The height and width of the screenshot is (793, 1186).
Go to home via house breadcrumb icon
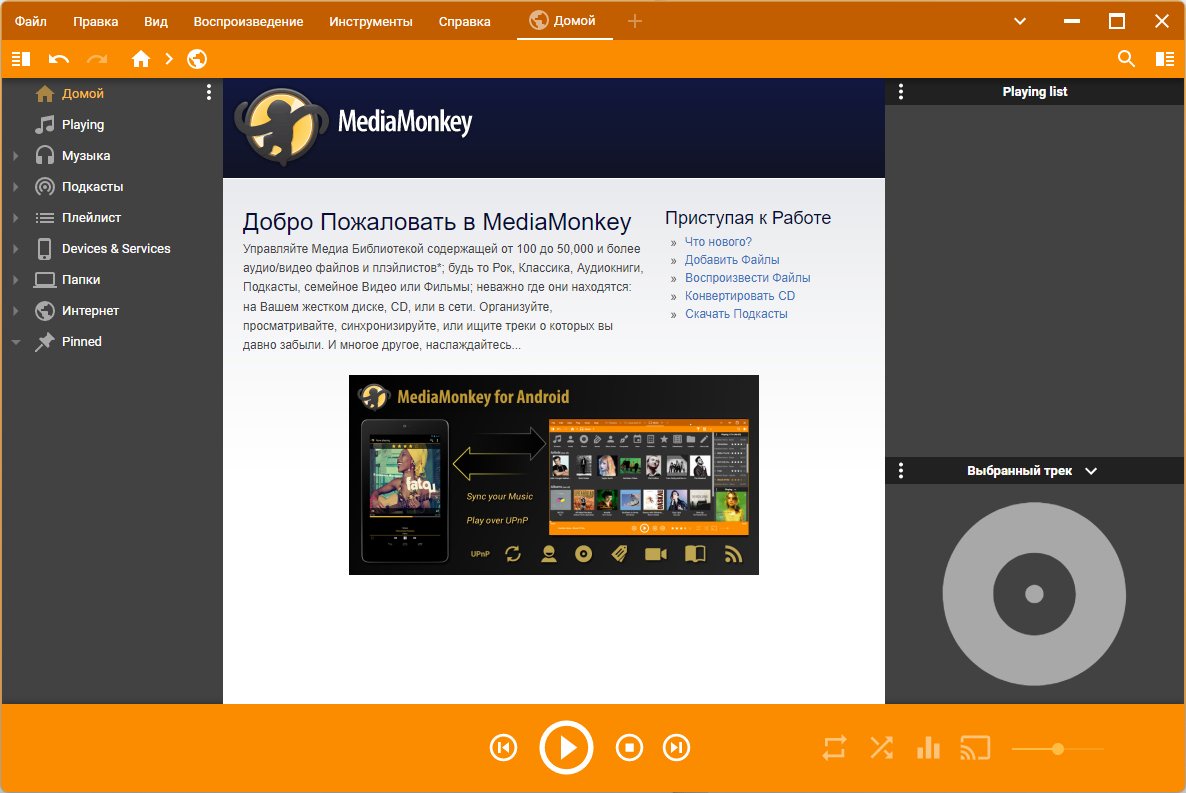141,59
